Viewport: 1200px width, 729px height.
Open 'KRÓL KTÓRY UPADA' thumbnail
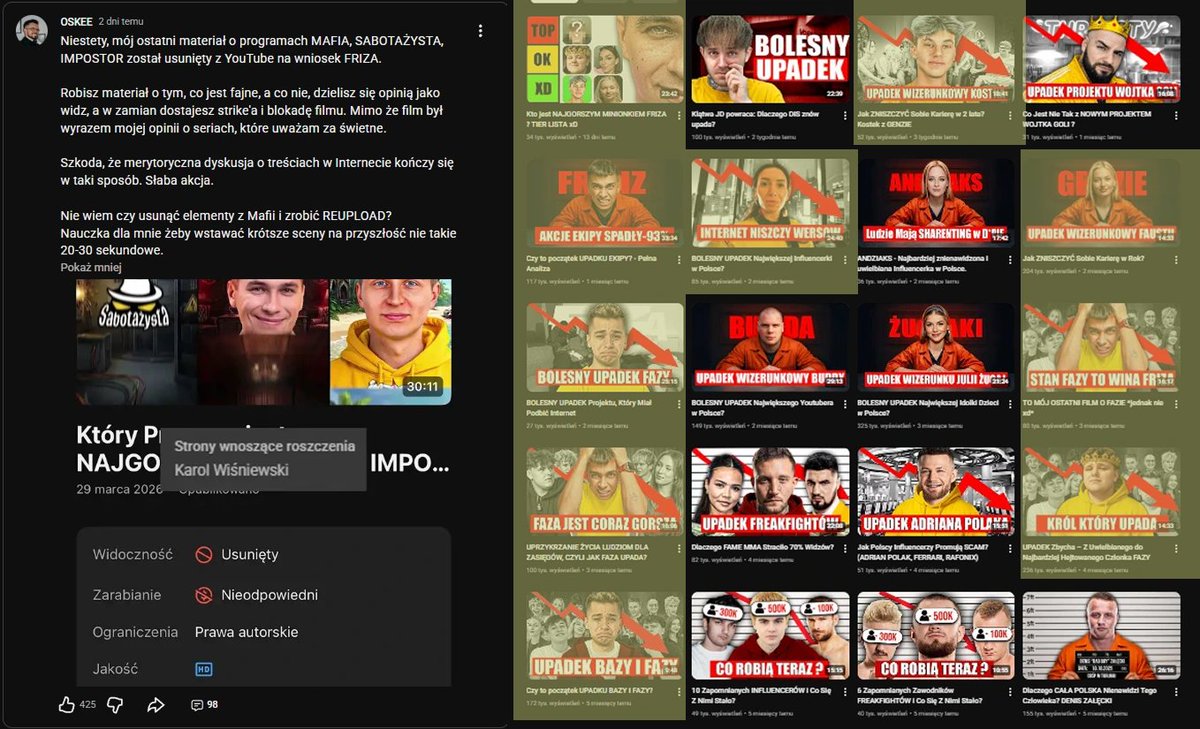(x=1102, y=491)
